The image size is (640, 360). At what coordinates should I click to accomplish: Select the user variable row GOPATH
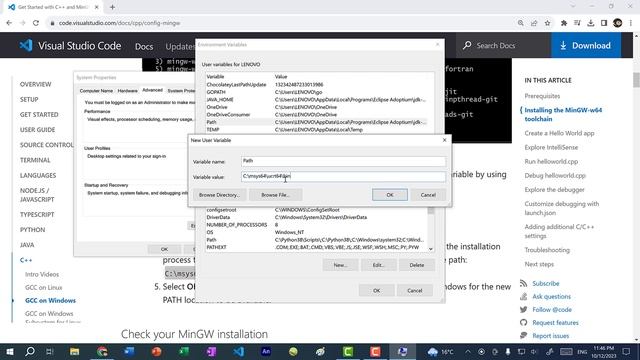pyautogui.click(x=316, y=92)
